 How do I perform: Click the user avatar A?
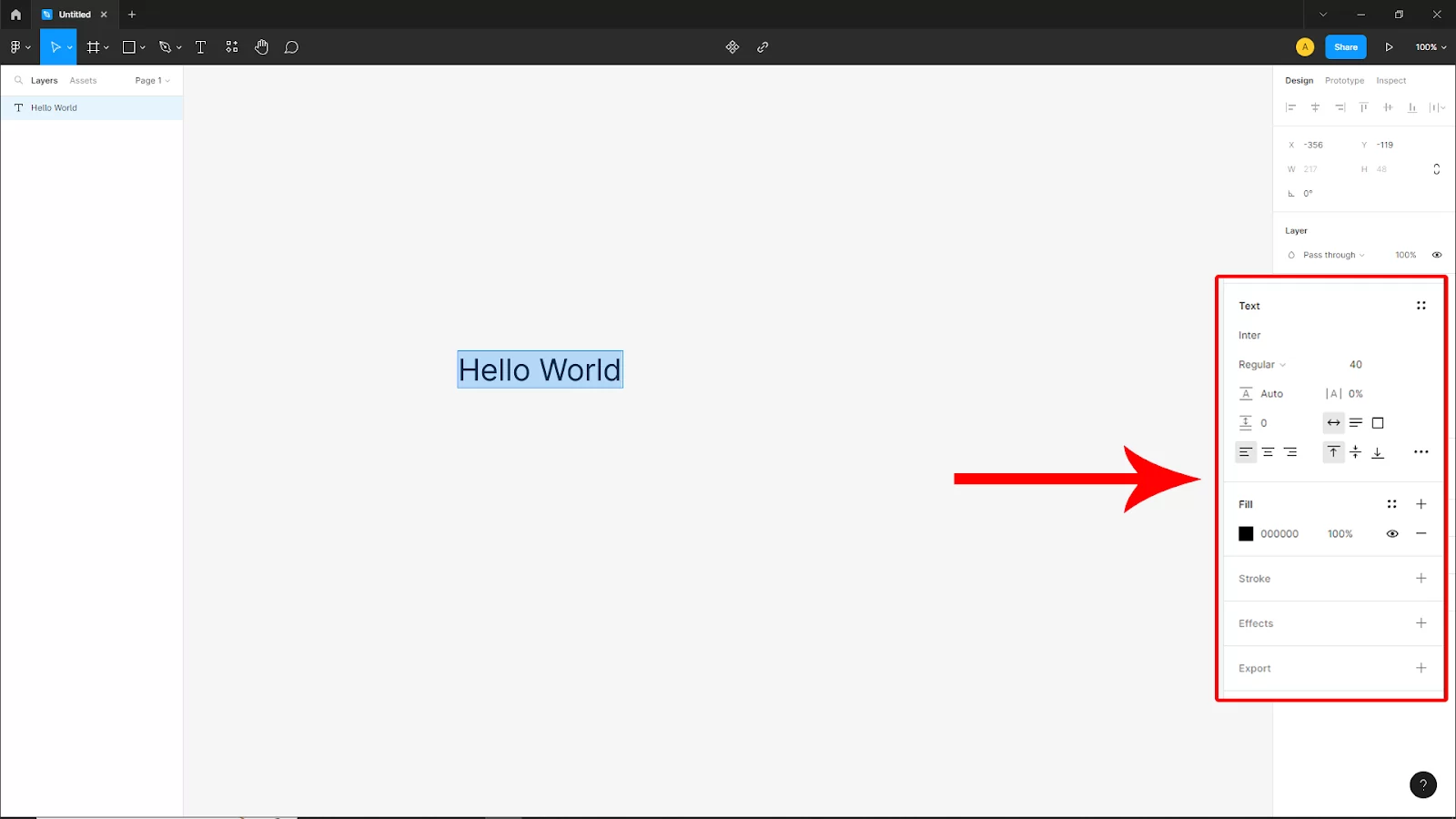[x=1305, y=47]
